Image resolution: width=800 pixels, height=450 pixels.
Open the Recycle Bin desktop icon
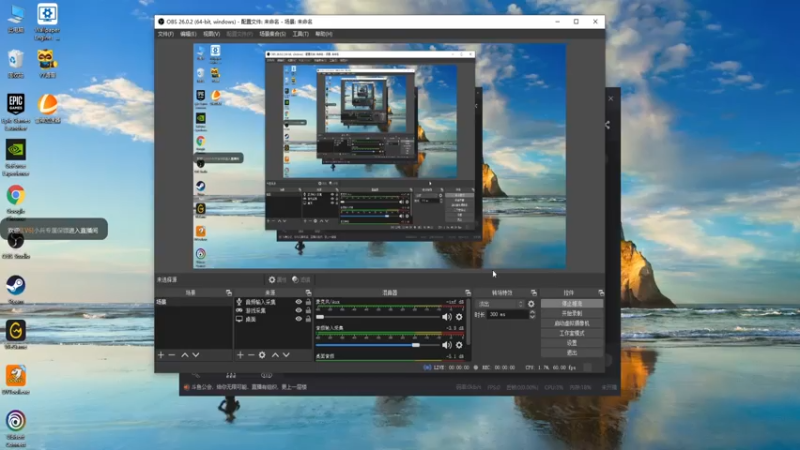point(16,63)
